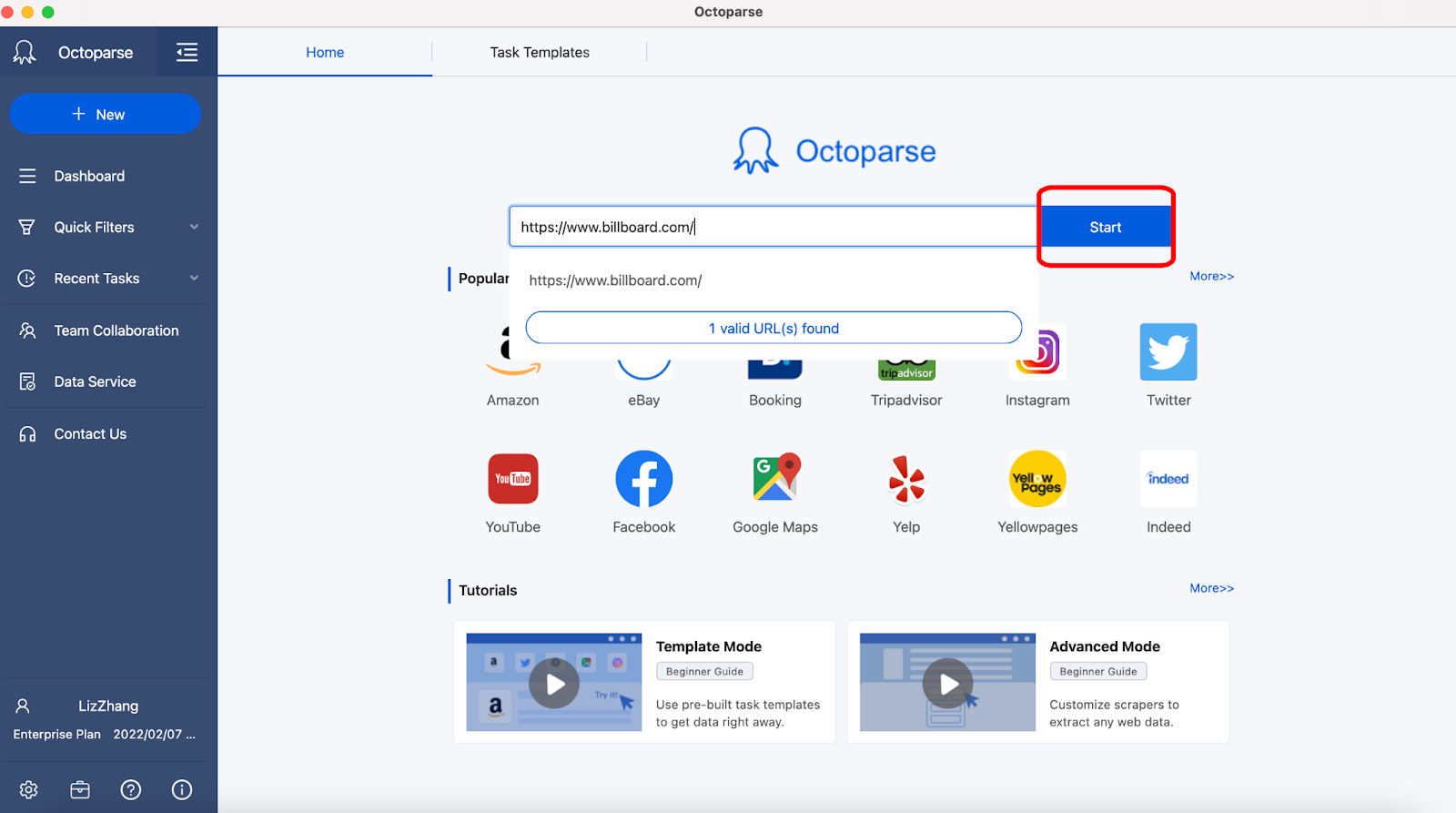Click the Contact Us headset icon
1456x813 pixels.
[27, 434]
